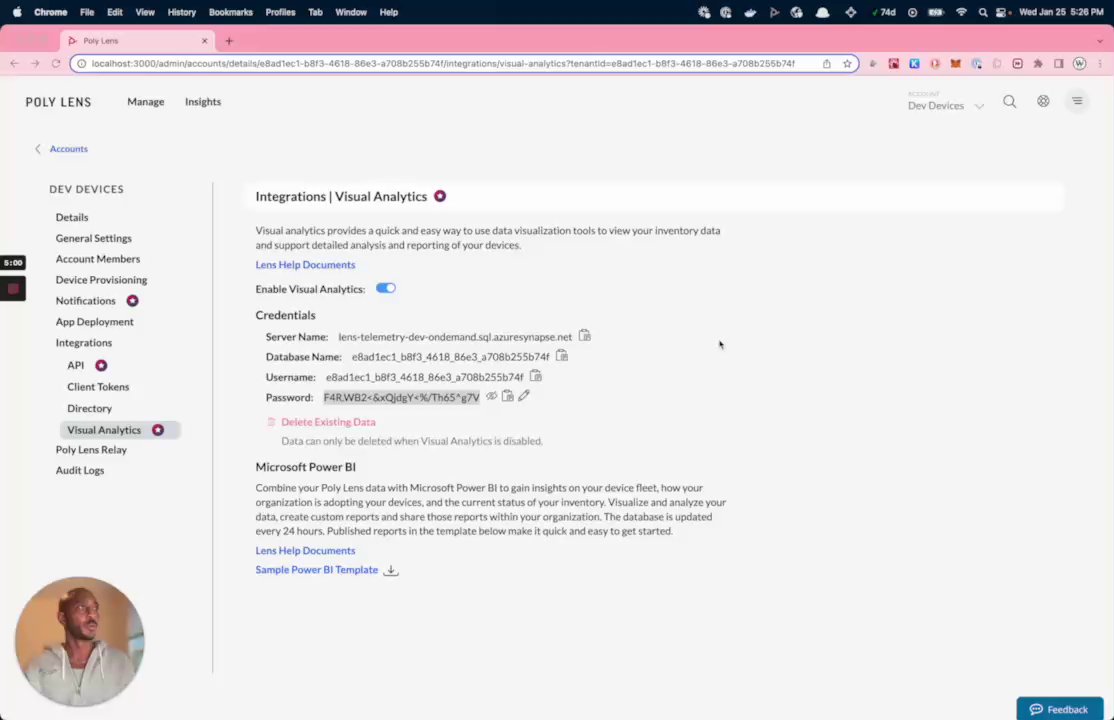This screenshot has width=1114, height=720.
Task: Open Audit Logs in the sidebar
Action: tap(80, 470)
